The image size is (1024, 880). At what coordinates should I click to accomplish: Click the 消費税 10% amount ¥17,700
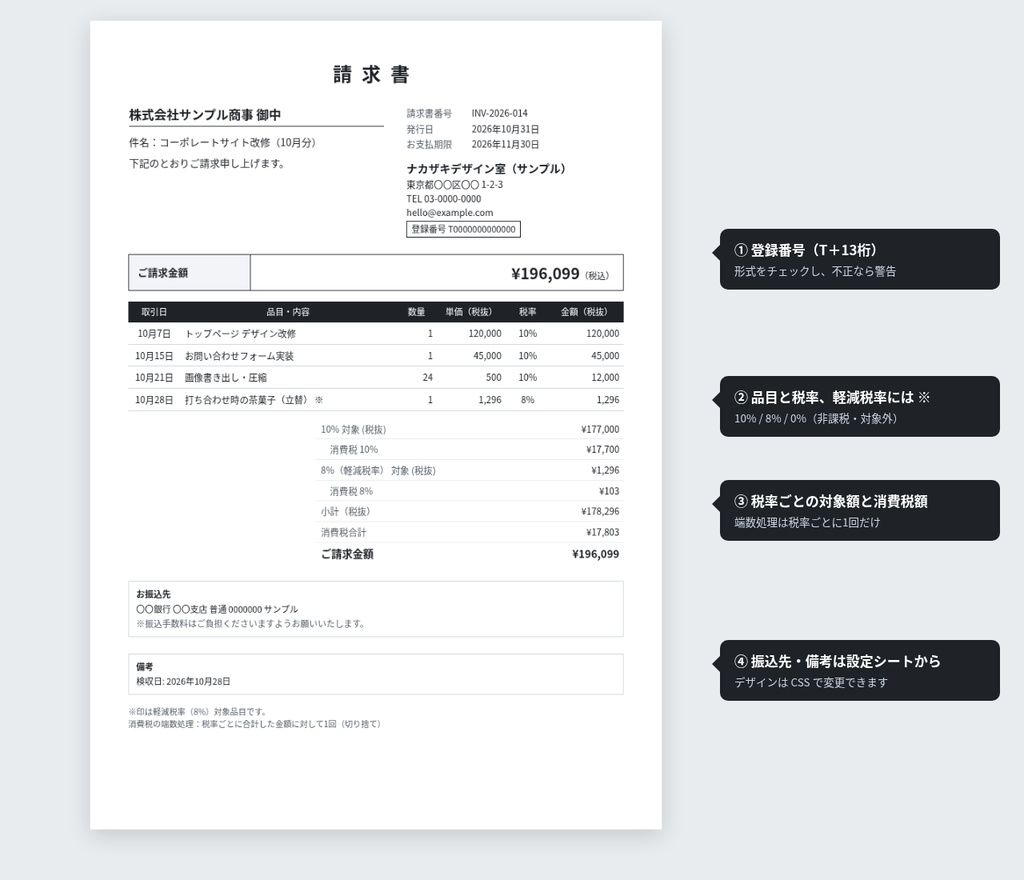point(603,449)
